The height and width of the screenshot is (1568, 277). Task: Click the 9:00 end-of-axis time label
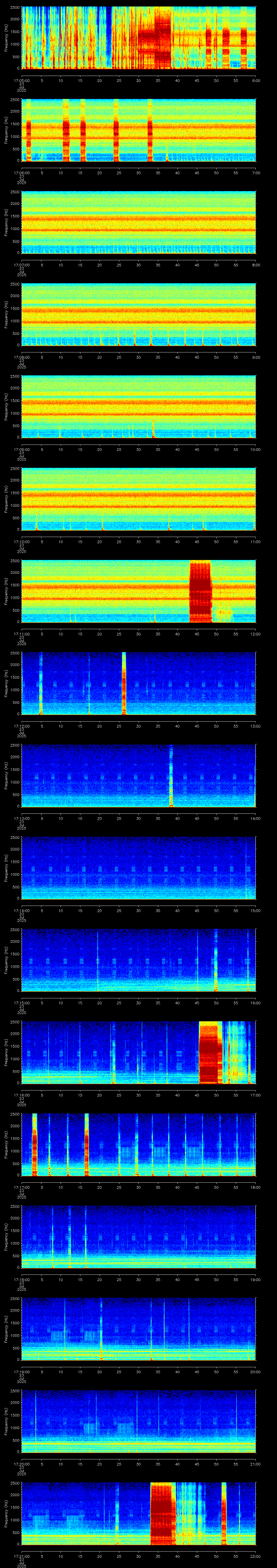(x=256, y=357)
